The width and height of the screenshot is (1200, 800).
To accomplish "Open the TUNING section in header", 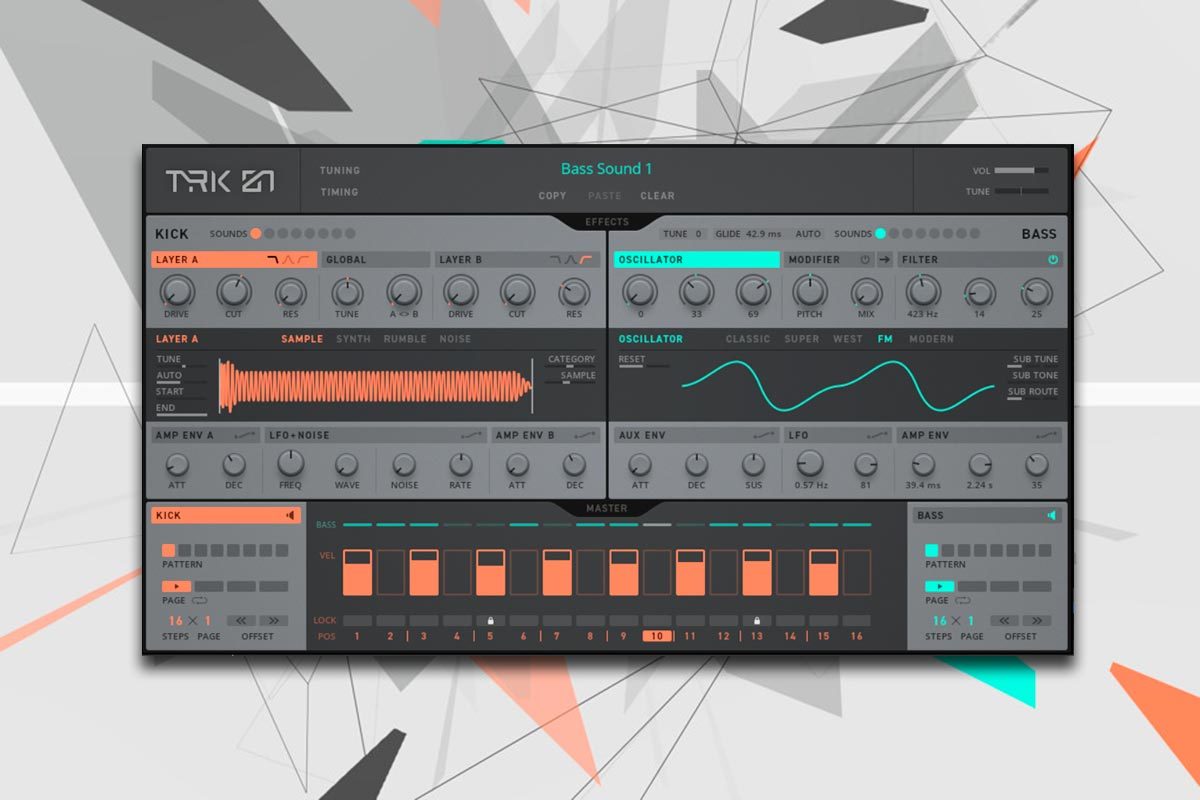I will [340, 170].
